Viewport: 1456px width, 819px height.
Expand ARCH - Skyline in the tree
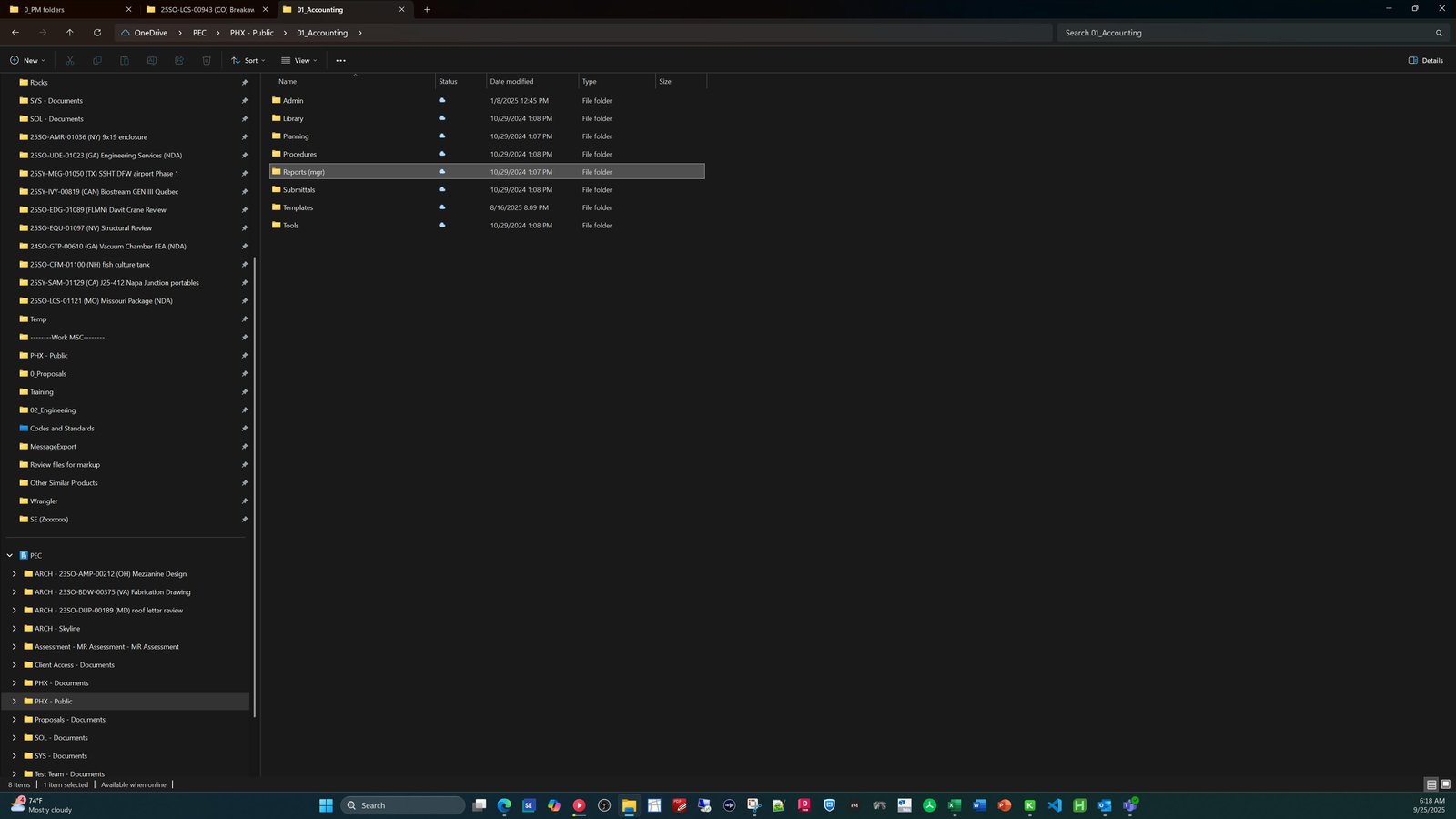coord(15,628)
